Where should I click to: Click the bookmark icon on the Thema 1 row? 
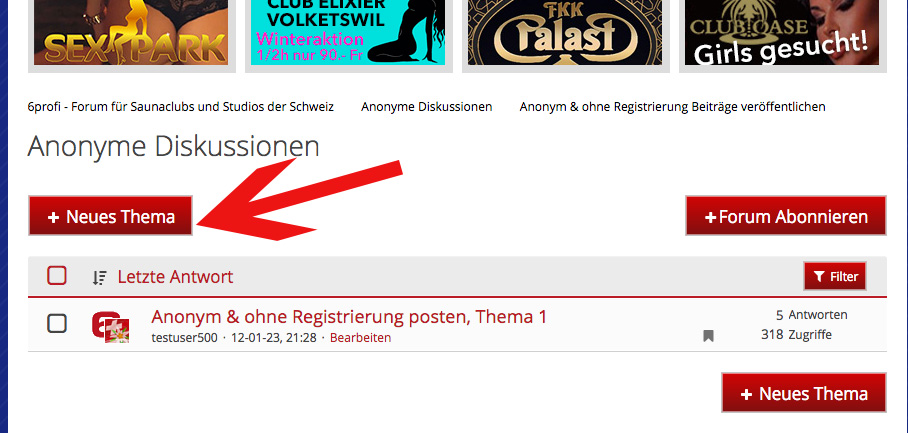(x=708, y=336)
